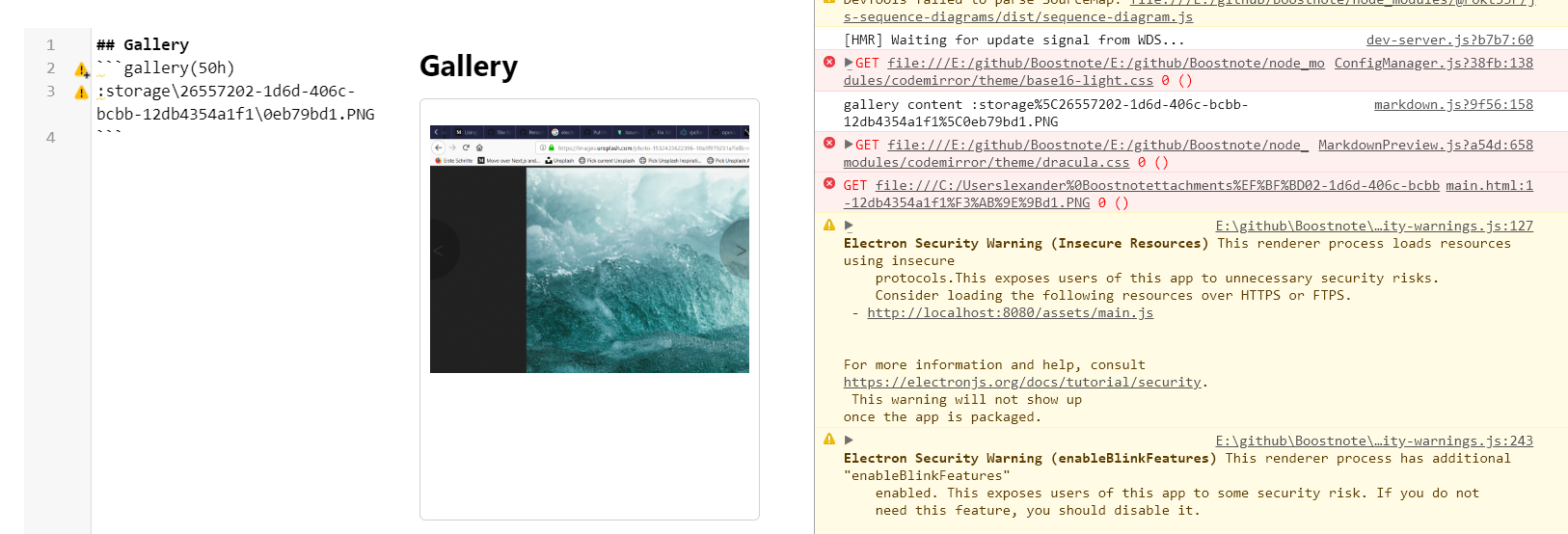Click the ':storage\26557202-1d6d-406c-' path line

pos(227,91)
